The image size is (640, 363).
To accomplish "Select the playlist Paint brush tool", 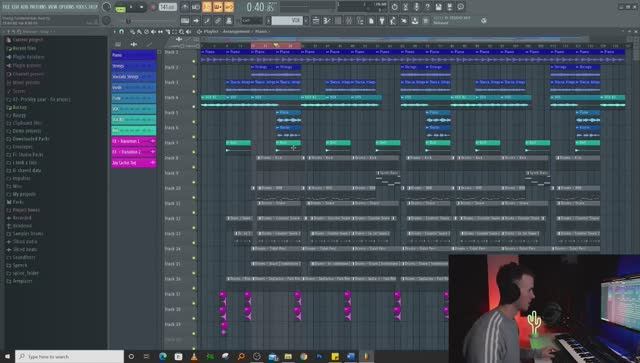I will [x=139, y=31].
